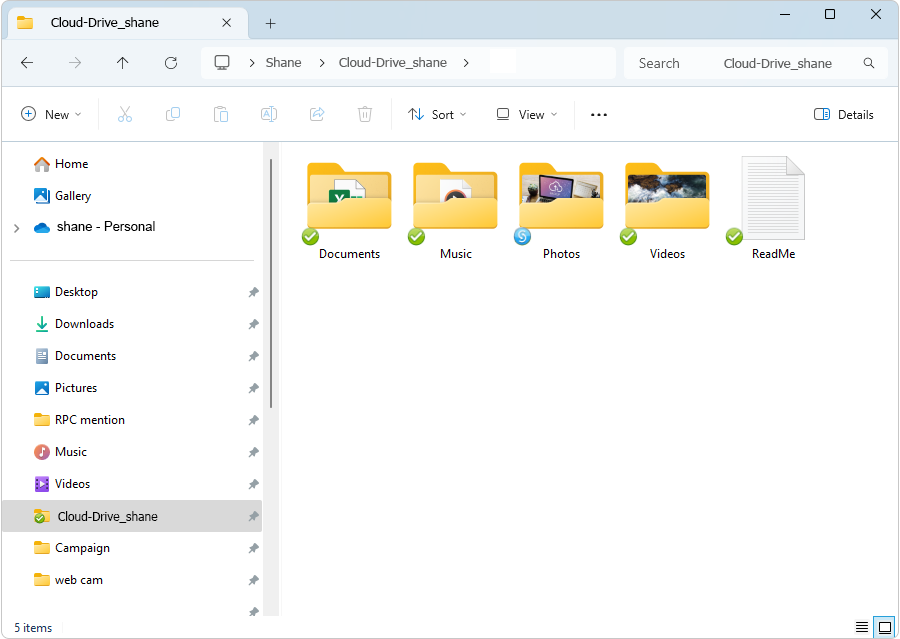Minimize the File Explorer window
Screen dimensions: 900x639
click(785, 14)
